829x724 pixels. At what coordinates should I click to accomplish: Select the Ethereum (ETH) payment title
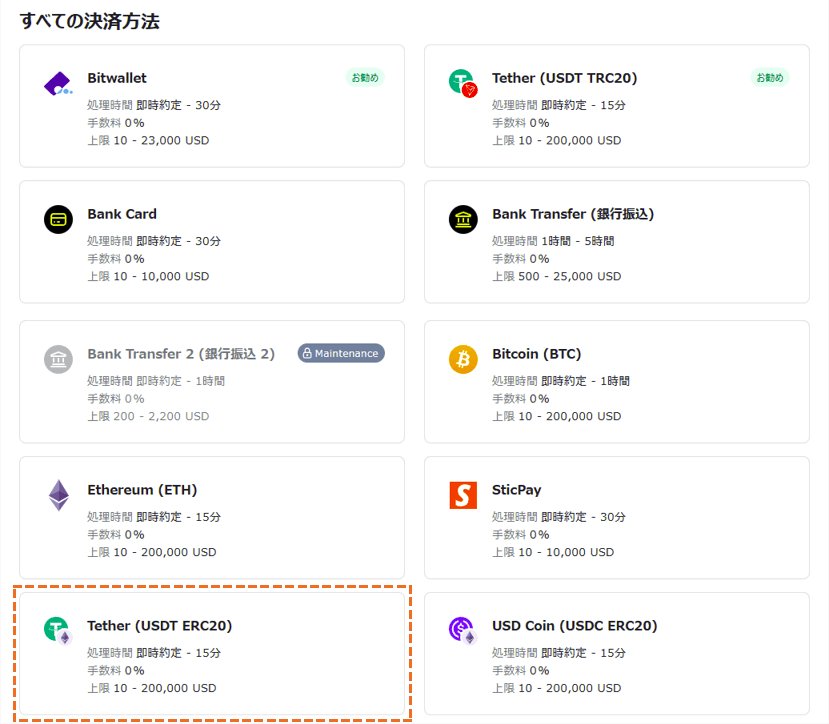tap(142, 490)
